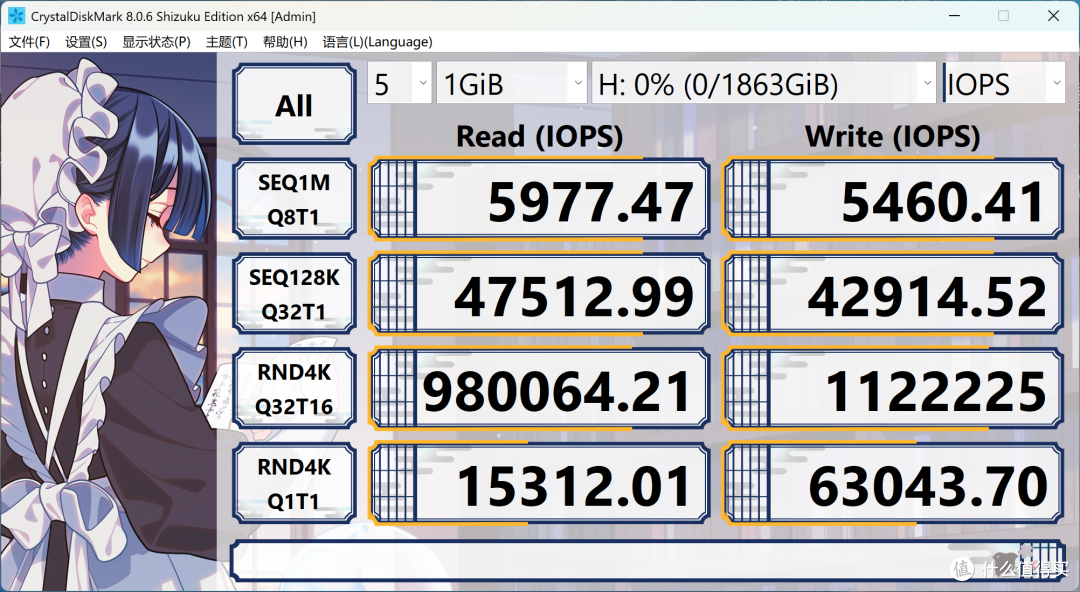Open the 语言(L)(Language) menu
This screenshot has height=592, width=1080.
[377, 42]
